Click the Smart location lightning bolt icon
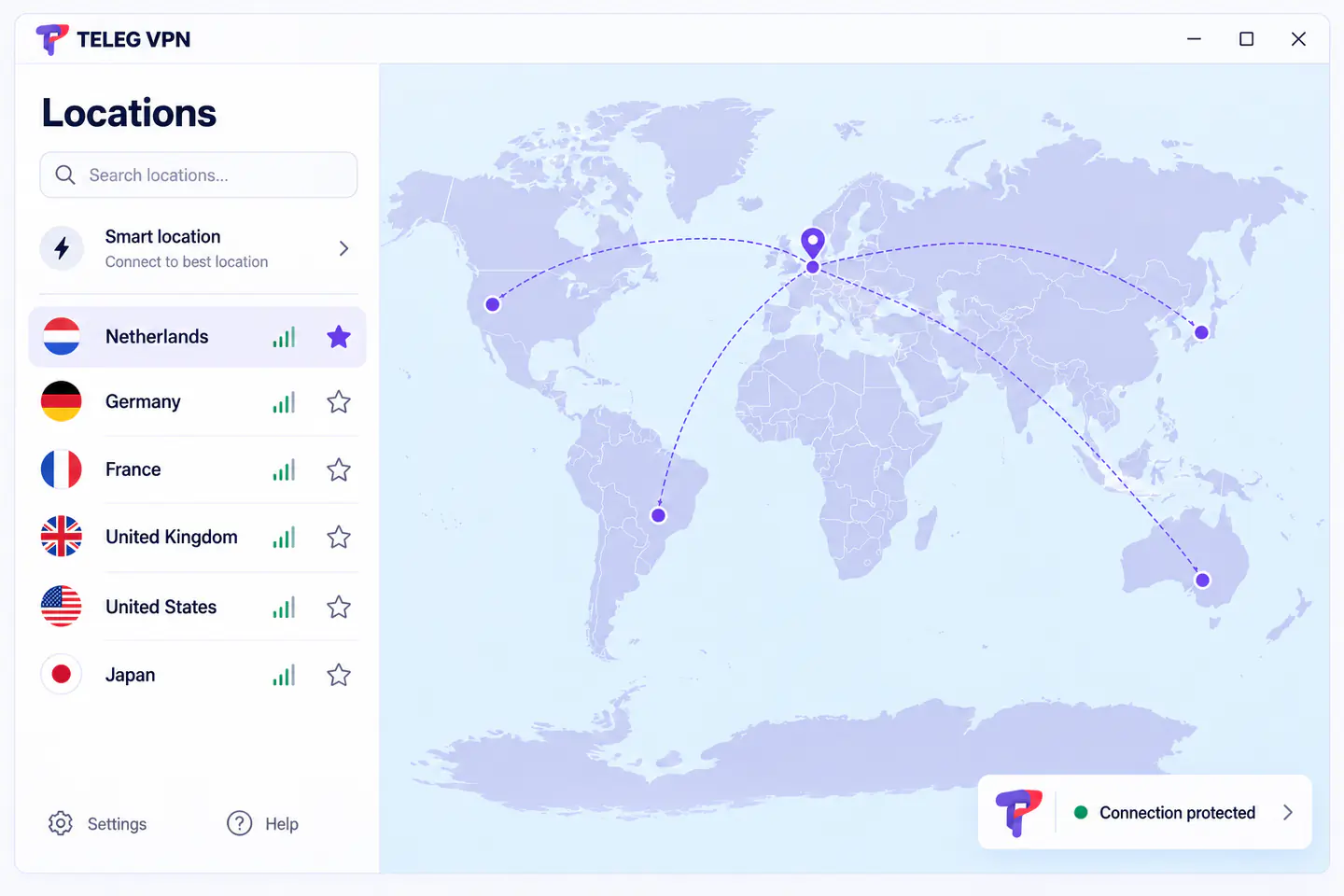Viewport: 1344px width, 896px height. (62, 248)
